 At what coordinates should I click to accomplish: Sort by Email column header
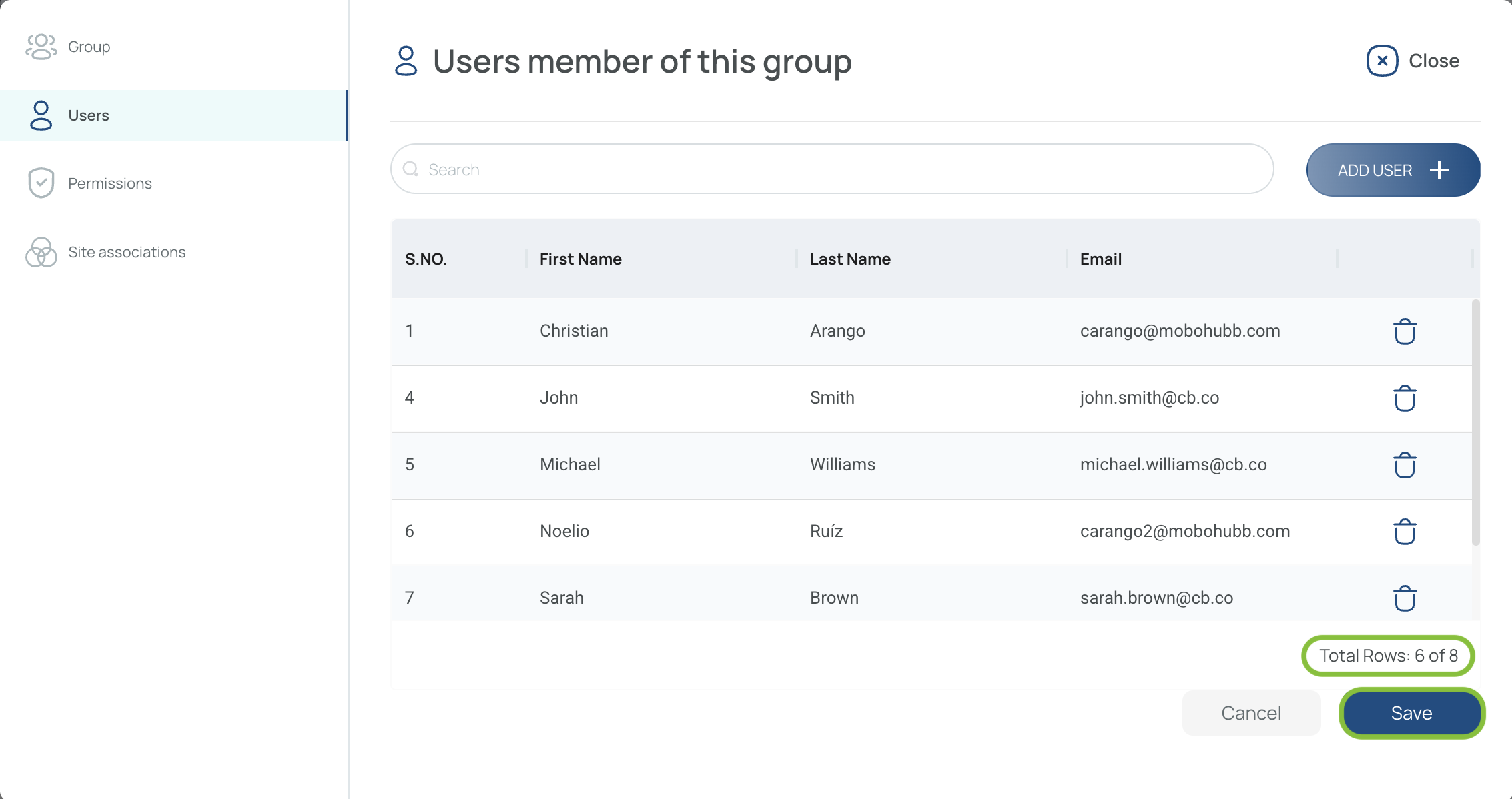pyautogui.click(x=1101, y=259)
